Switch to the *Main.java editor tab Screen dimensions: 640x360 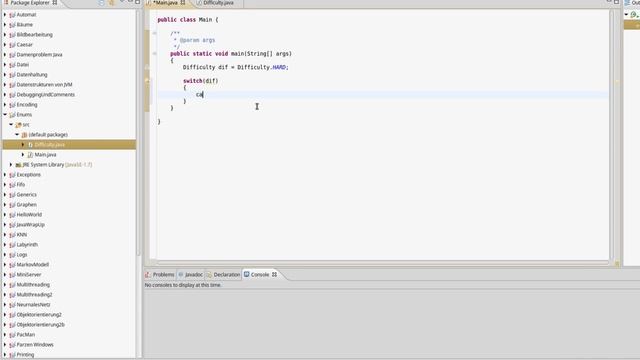pyautogui.click(x=166, y=3)
